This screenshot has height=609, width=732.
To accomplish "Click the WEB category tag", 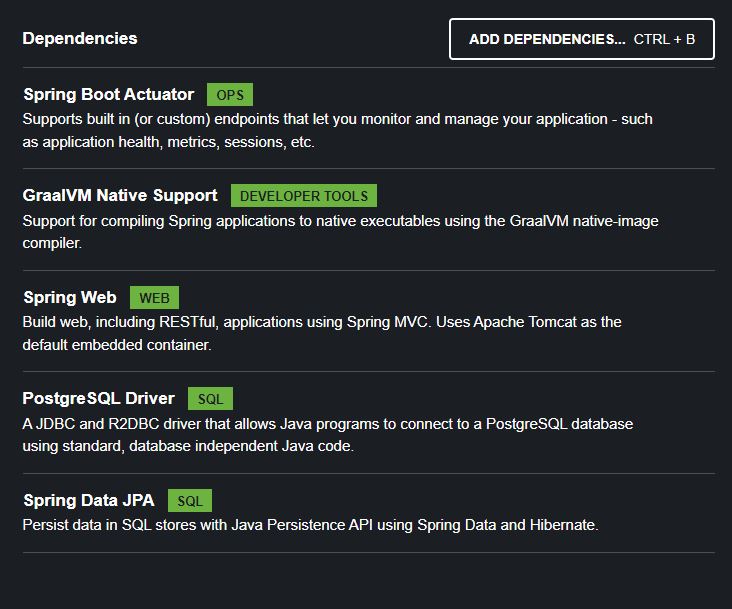I will pos(155,298).
